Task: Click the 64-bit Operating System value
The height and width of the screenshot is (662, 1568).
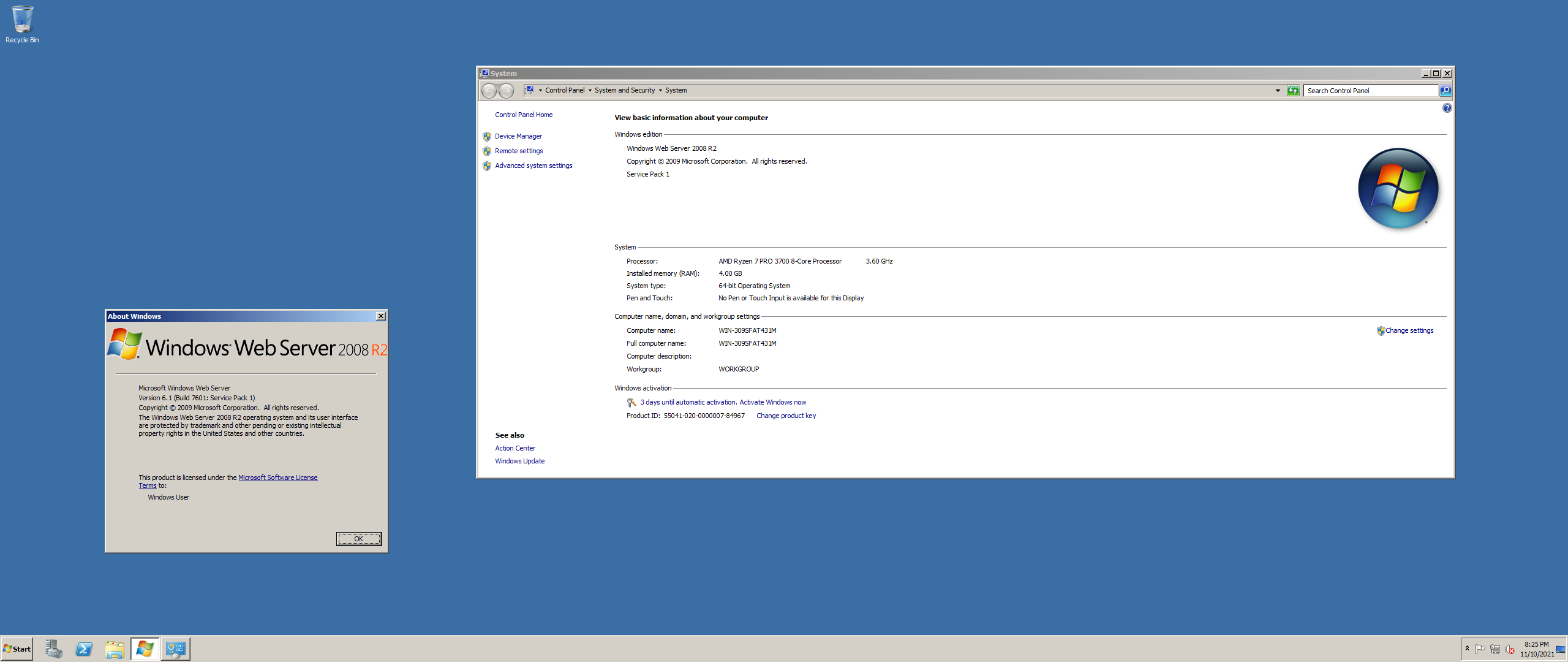Action: click(754, 286)
